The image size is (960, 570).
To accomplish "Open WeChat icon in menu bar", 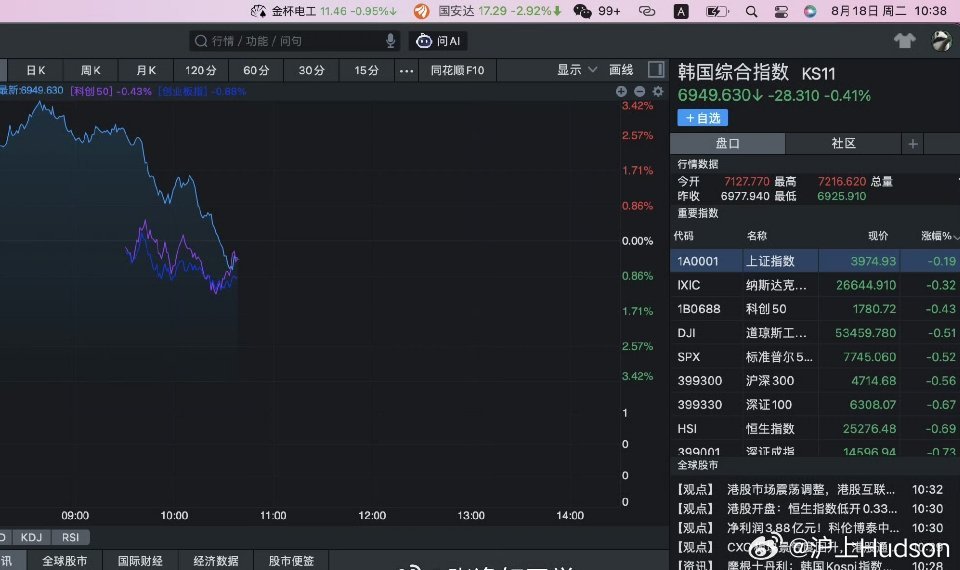I will [582, 11].
